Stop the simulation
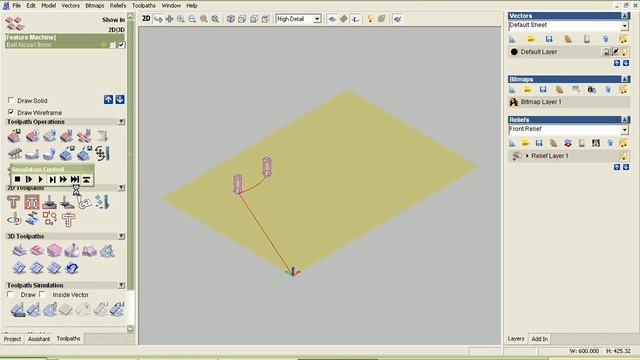The height and width of the screenshot is (360, 640). coord(17,179)
